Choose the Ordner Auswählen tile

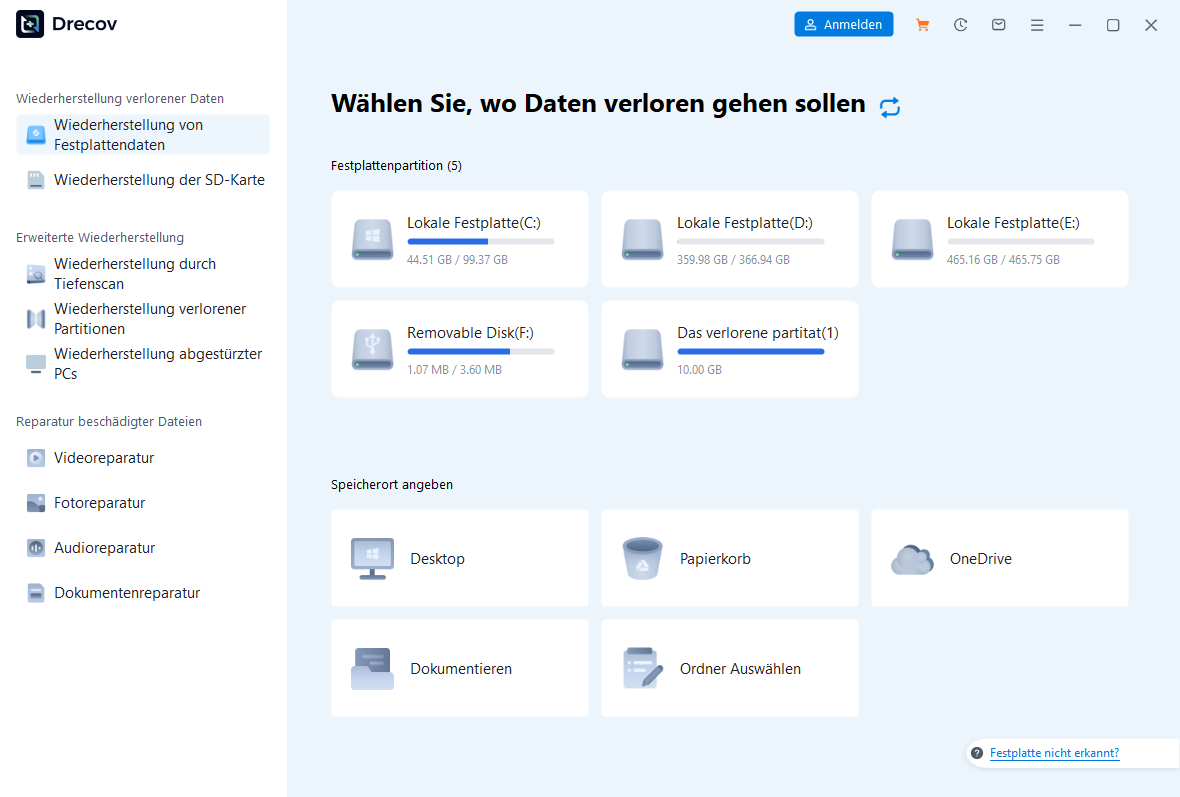pyautogui.click(x=730, y=668)
